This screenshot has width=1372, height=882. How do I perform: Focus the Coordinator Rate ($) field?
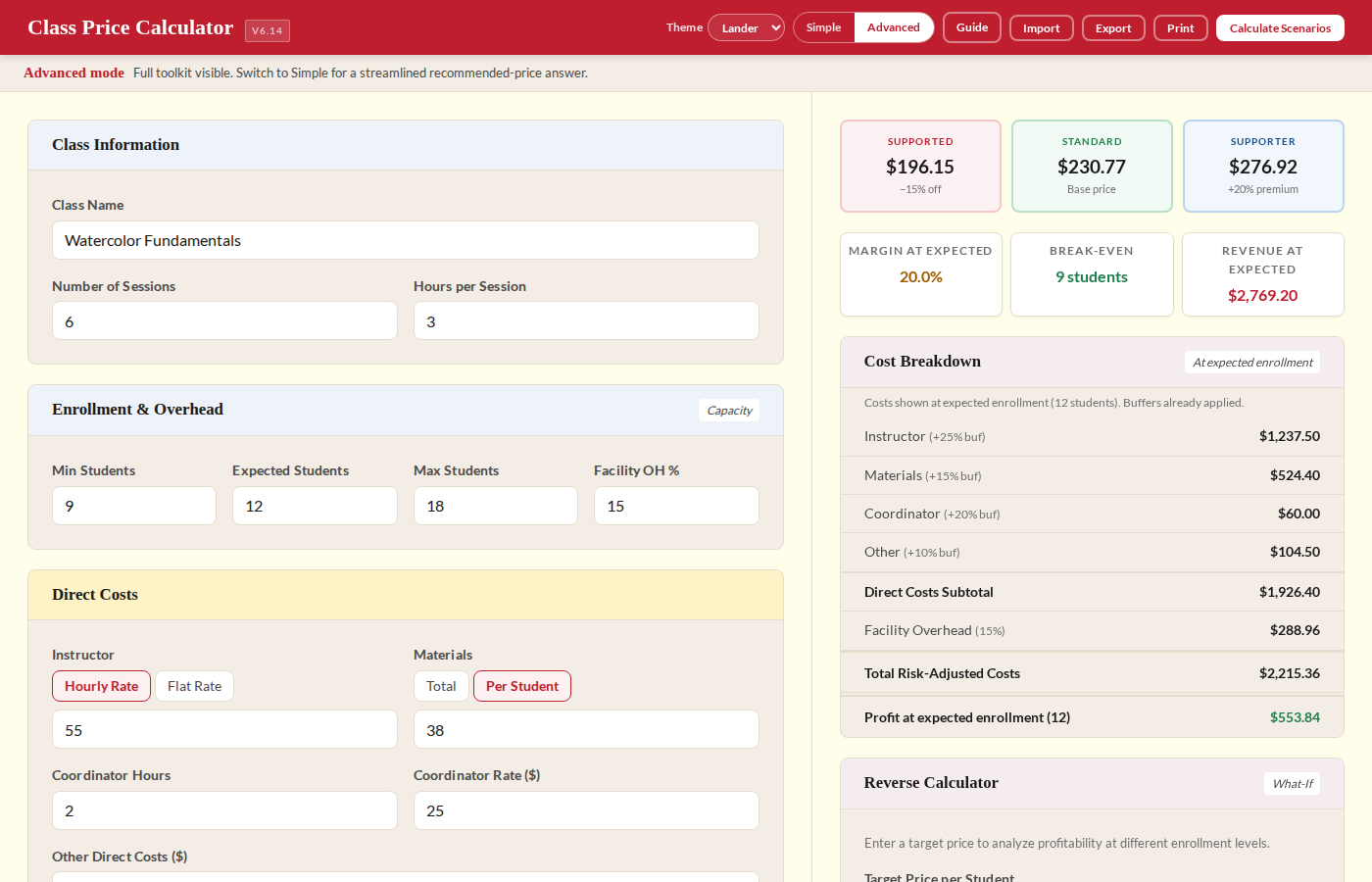586,810
